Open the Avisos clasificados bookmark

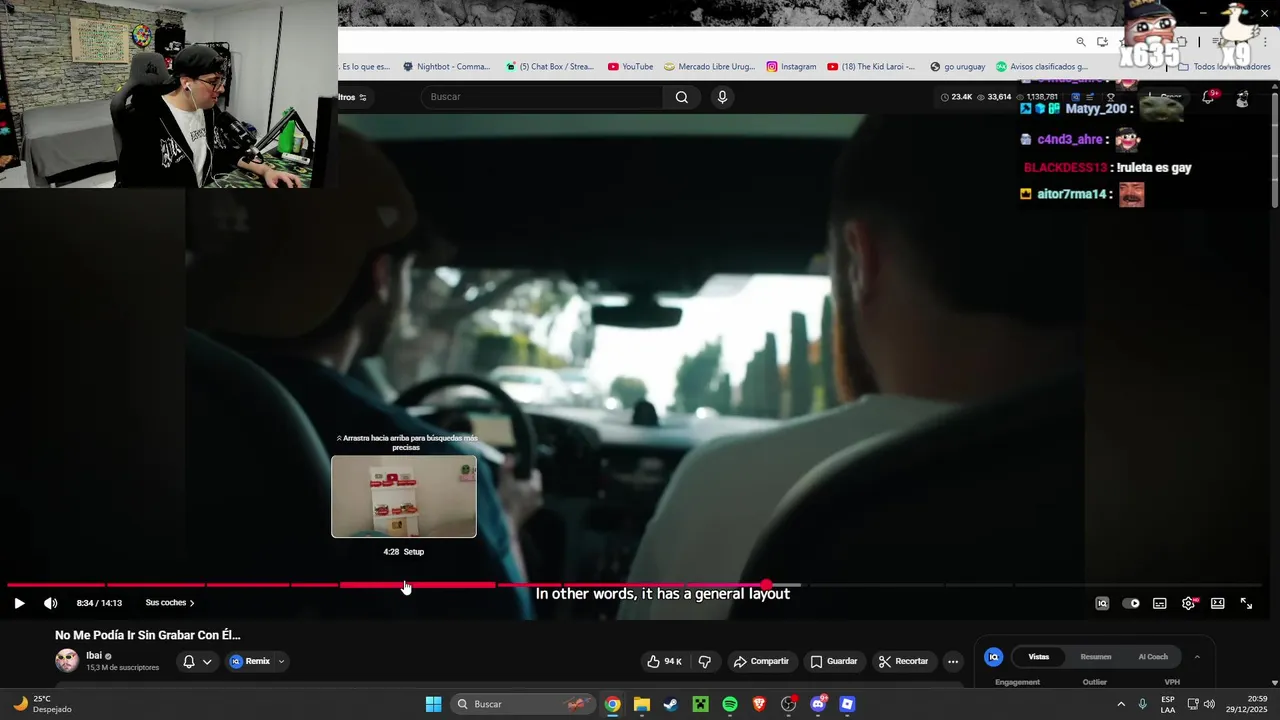pos(1041,67)
